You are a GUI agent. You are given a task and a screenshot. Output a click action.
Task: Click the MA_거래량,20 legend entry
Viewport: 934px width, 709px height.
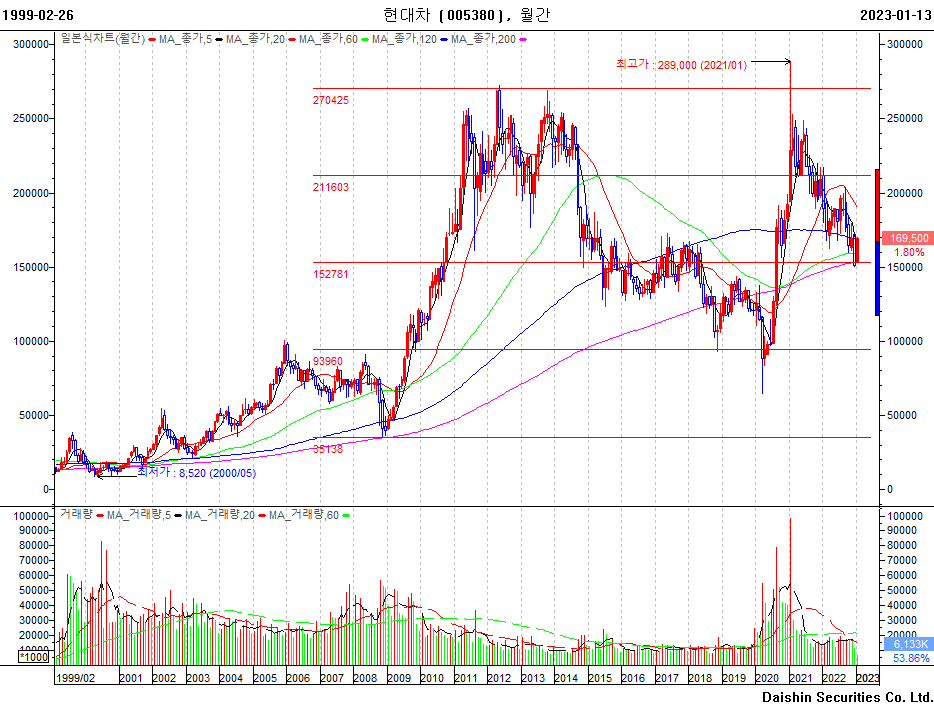click(x=220, y=515)
